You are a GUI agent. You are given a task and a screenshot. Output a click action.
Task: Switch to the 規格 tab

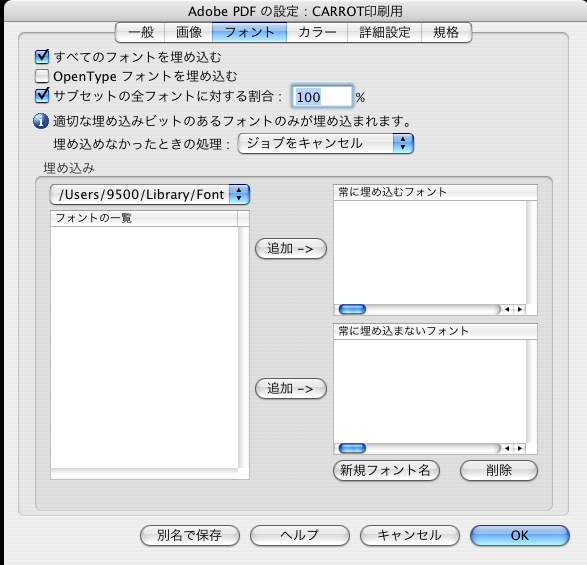tap(446, 32)
